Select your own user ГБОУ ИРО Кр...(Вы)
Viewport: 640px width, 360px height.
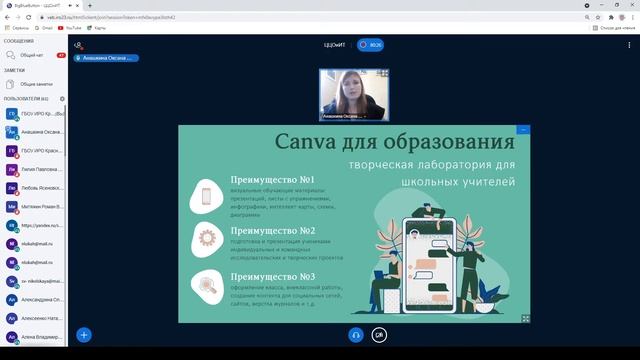pos(34,114)
